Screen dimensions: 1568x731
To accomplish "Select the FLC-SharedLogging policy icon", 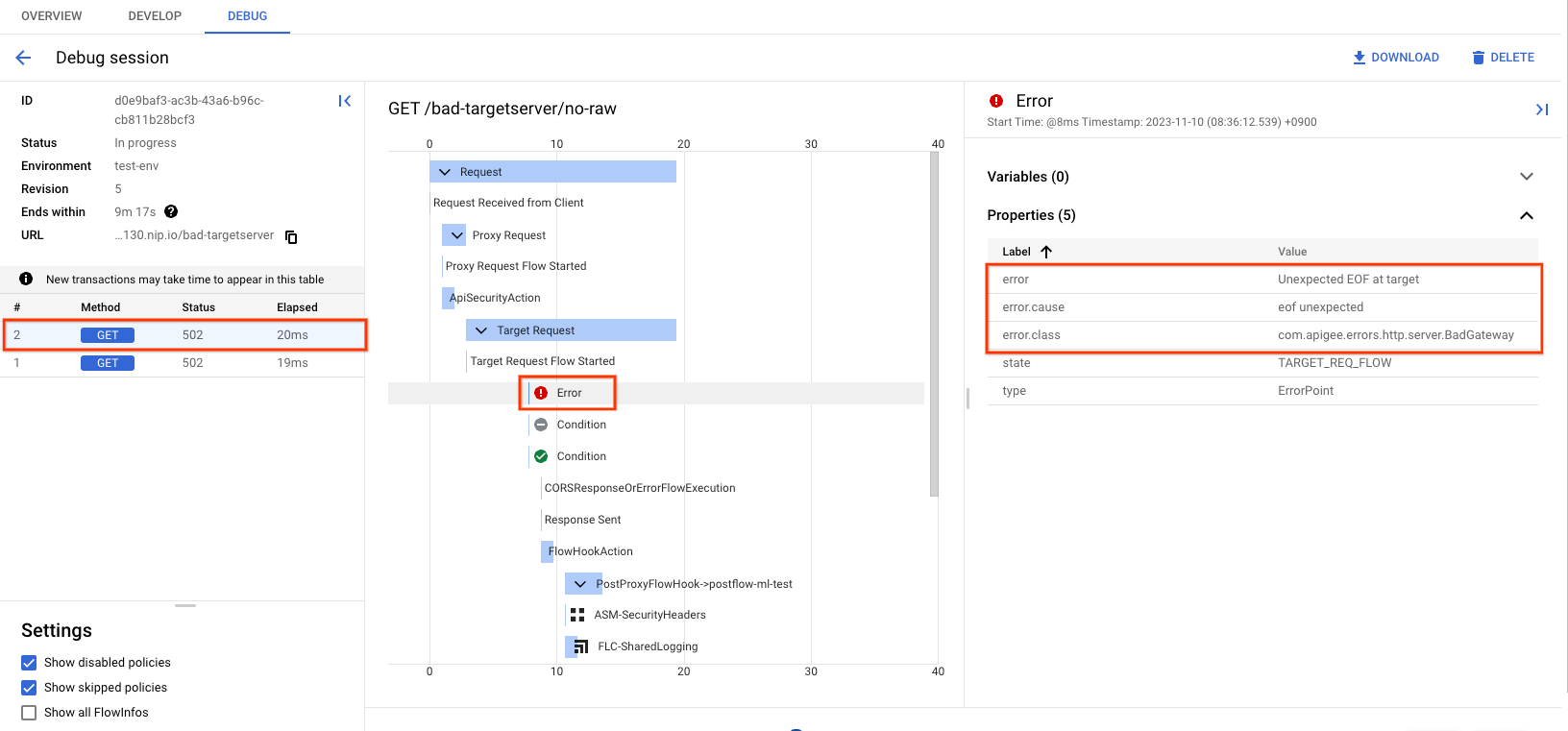I will pos(579,646).
